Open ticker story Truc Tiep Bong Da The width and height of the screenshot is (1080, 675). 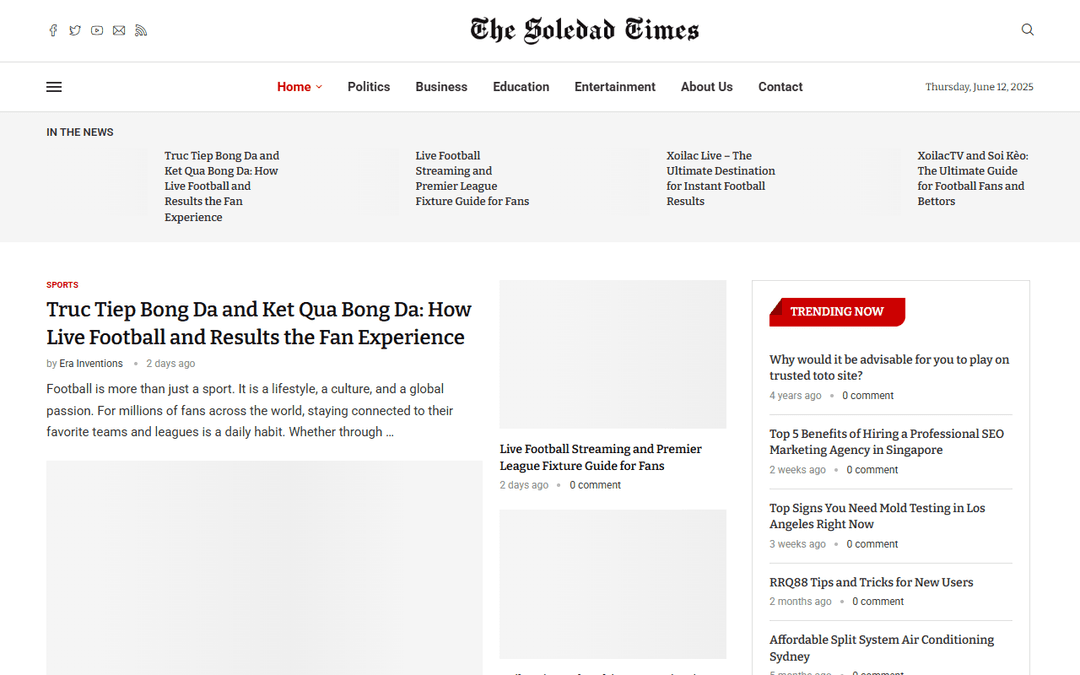click(x=222, y=186)
